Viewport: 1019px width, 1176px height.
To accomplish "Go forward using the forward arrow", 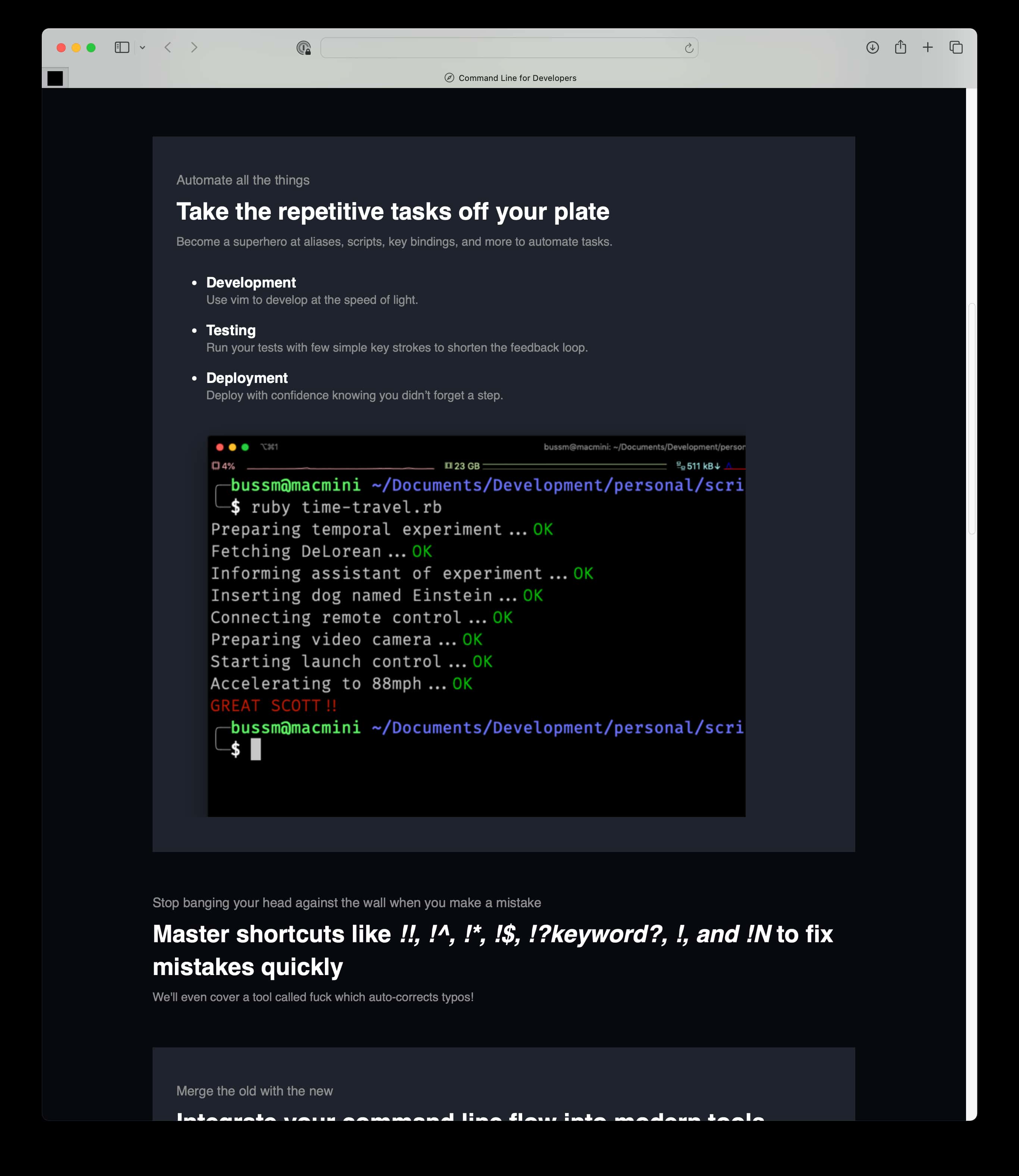I will pyautogui.click(x=194, y=48).
